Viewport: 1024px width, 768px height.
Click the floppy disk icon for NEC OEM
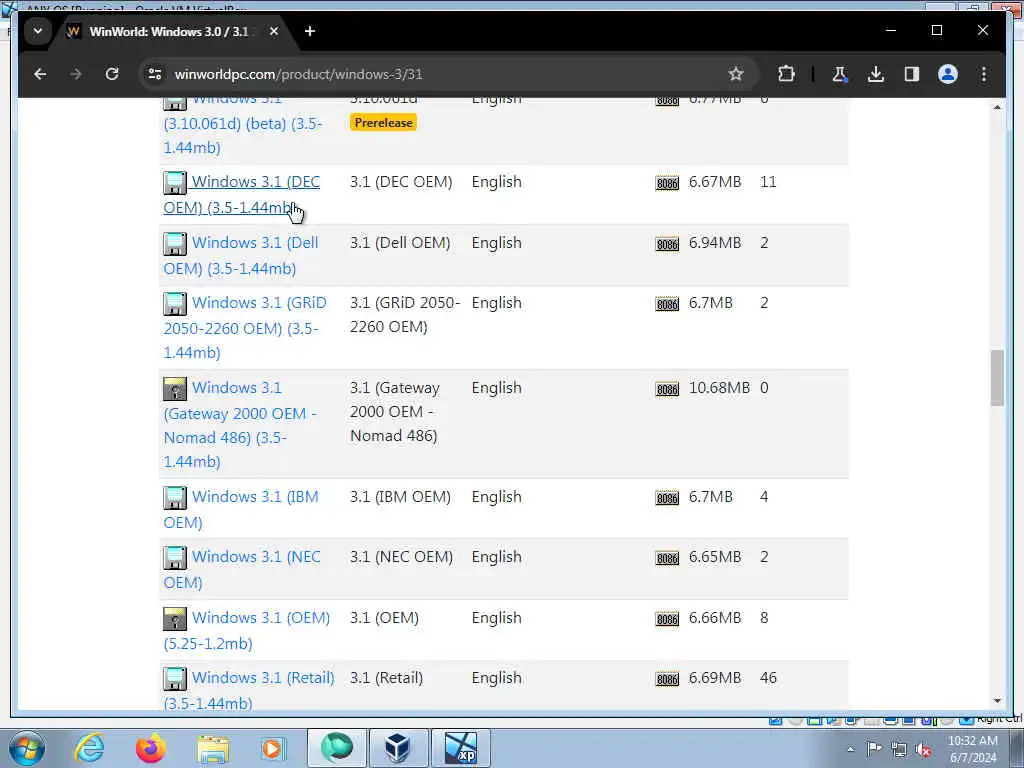pyautogui.click(x=175, y=558)
